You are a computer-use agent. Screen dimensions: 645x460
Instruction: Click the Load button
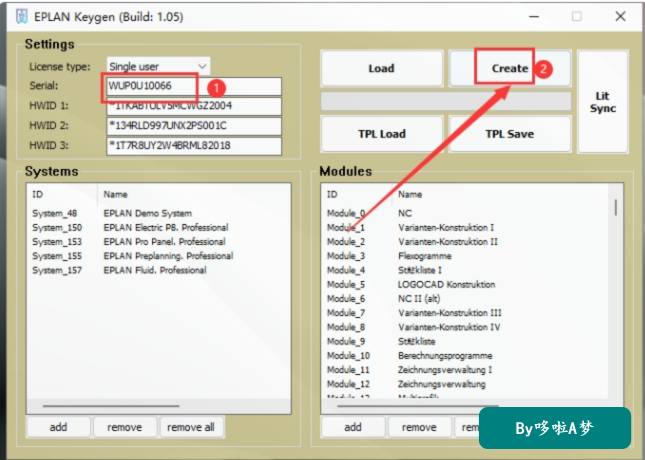click(x=382, y=68)
